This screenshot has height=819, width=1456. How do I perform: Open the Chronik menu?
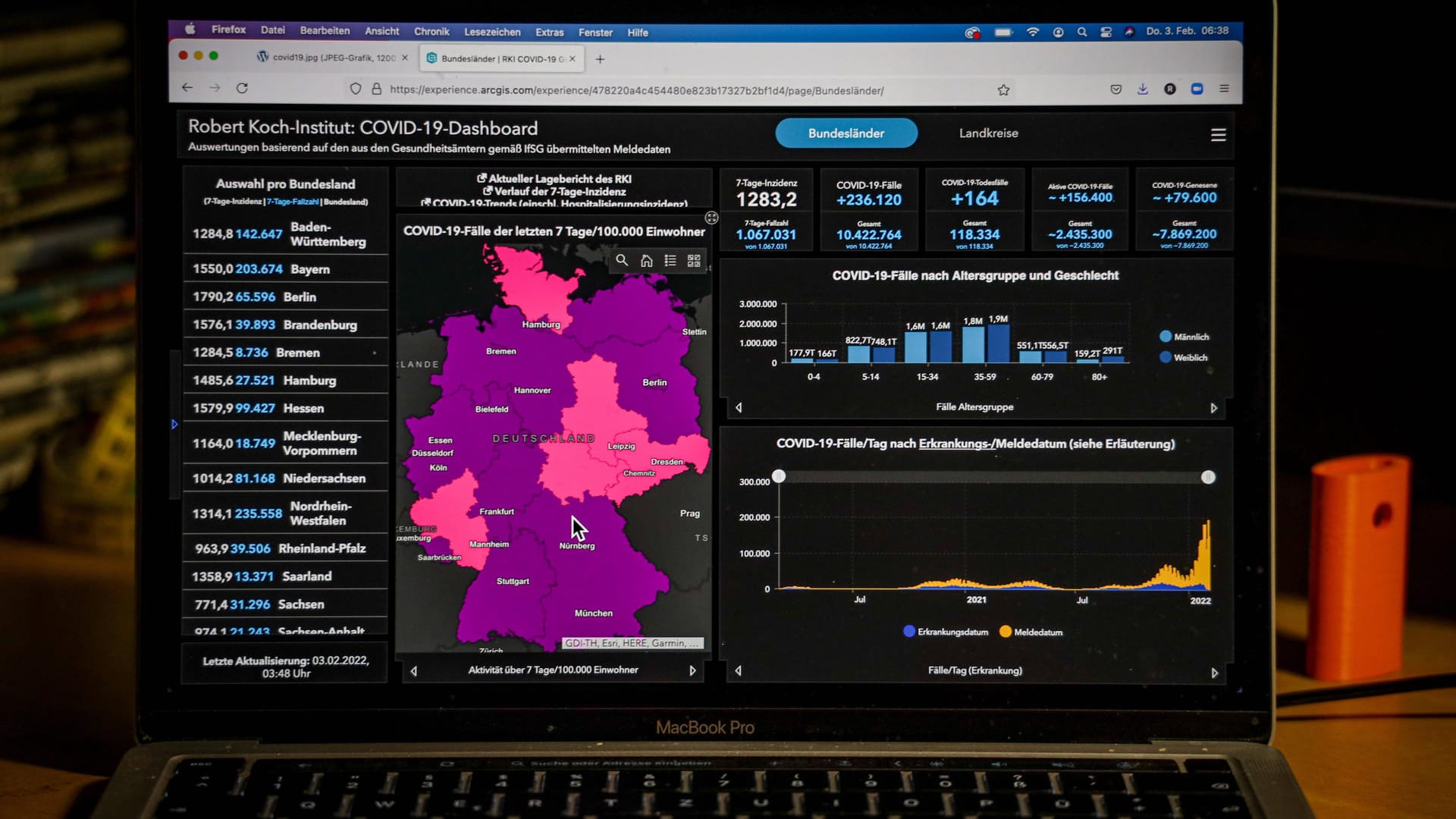coord(431,31)
